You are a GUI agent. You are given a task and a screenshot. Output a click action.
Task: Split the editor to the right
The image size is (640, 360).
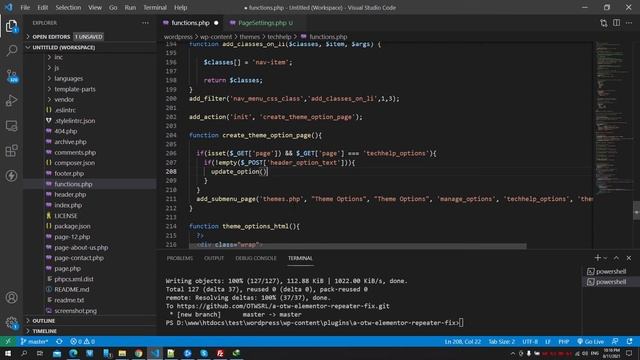[x=616, y=23]
